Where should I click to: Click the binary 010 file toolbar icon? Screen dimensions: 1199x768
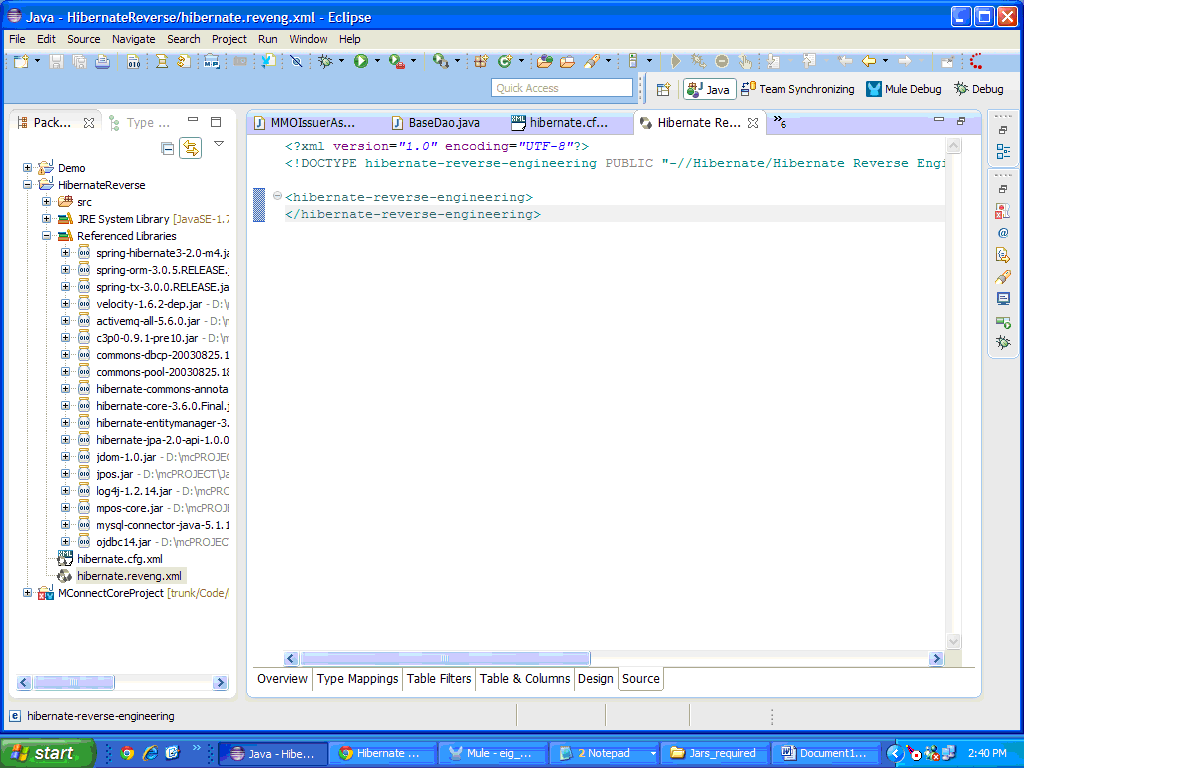(x=133, y=61)
